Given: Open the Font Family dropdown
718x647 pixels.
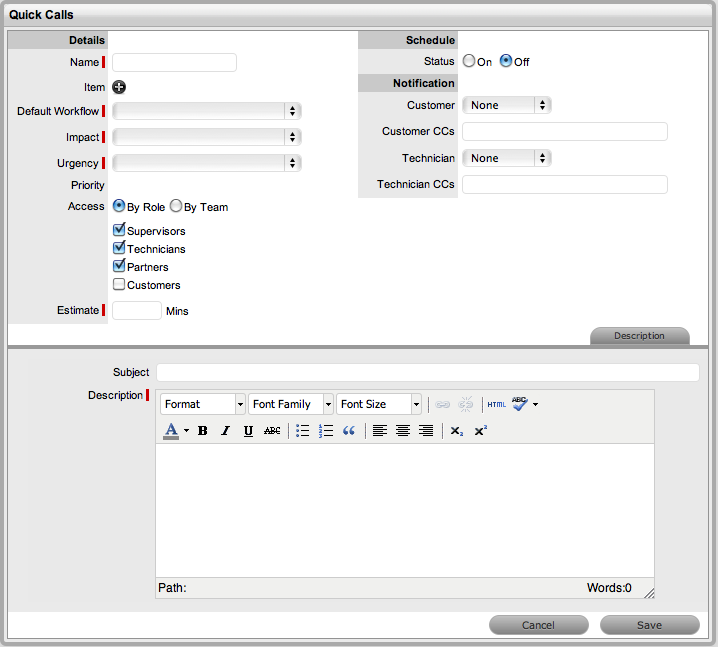Looking at the screenshot, I should (291, 404).
